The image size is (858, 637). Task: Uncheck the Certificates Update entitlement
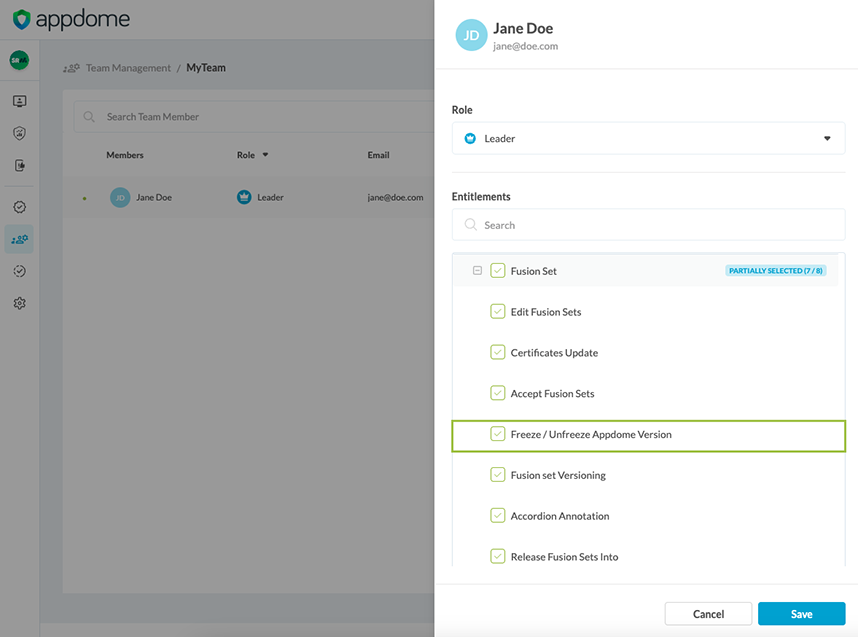pos(498,352)
